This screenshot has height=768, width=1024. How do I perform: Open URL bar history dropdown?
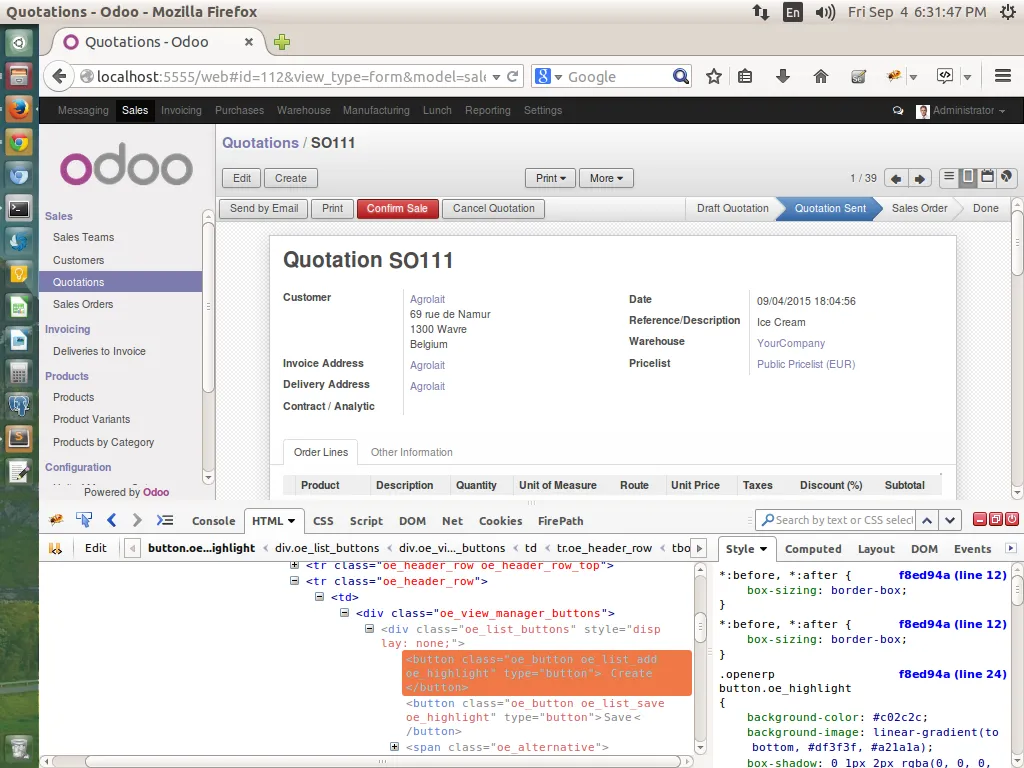click(x=496, y=77)
